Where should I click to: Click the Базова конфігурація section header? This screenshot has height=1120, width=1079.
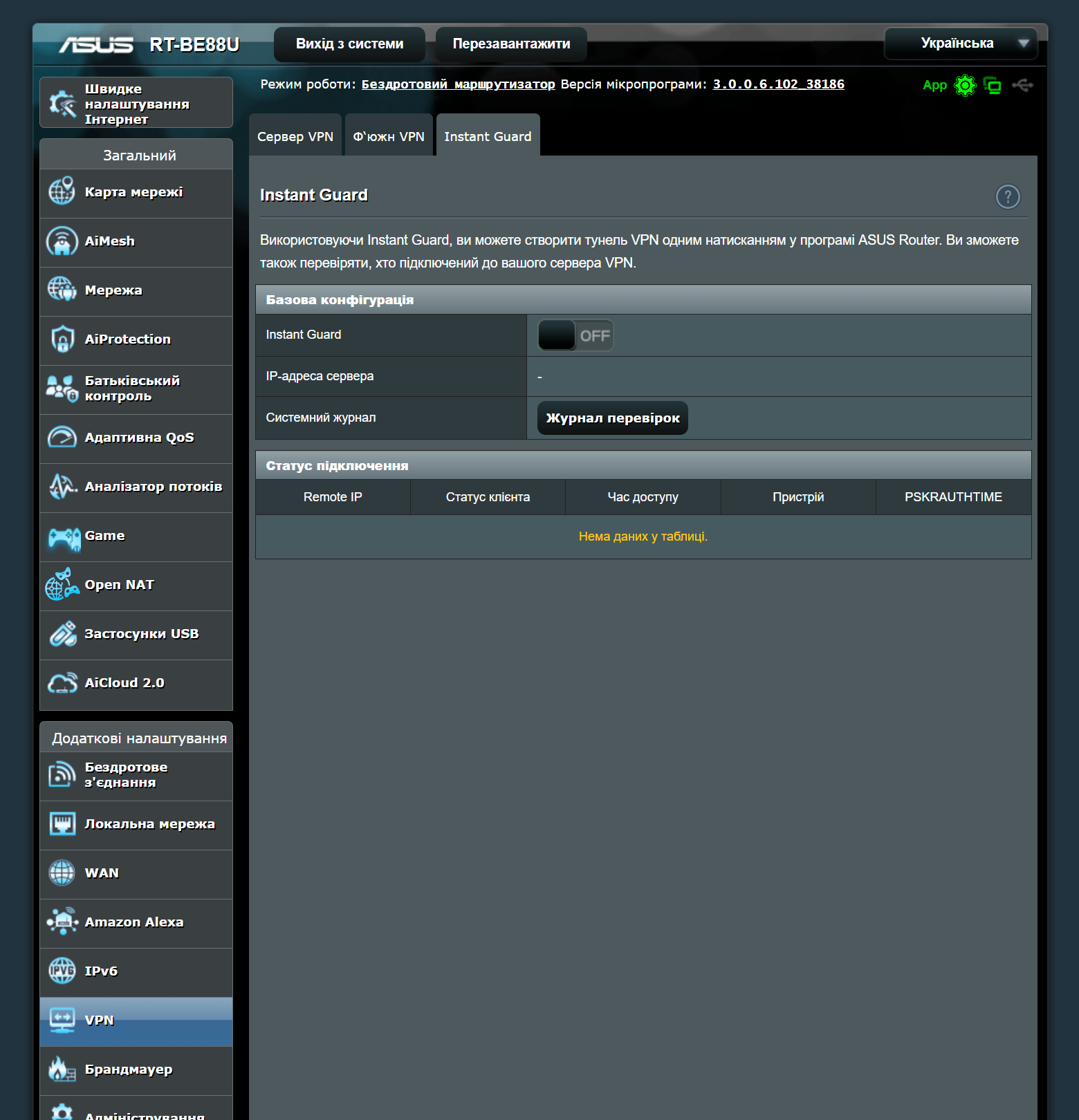pos(643,299)
